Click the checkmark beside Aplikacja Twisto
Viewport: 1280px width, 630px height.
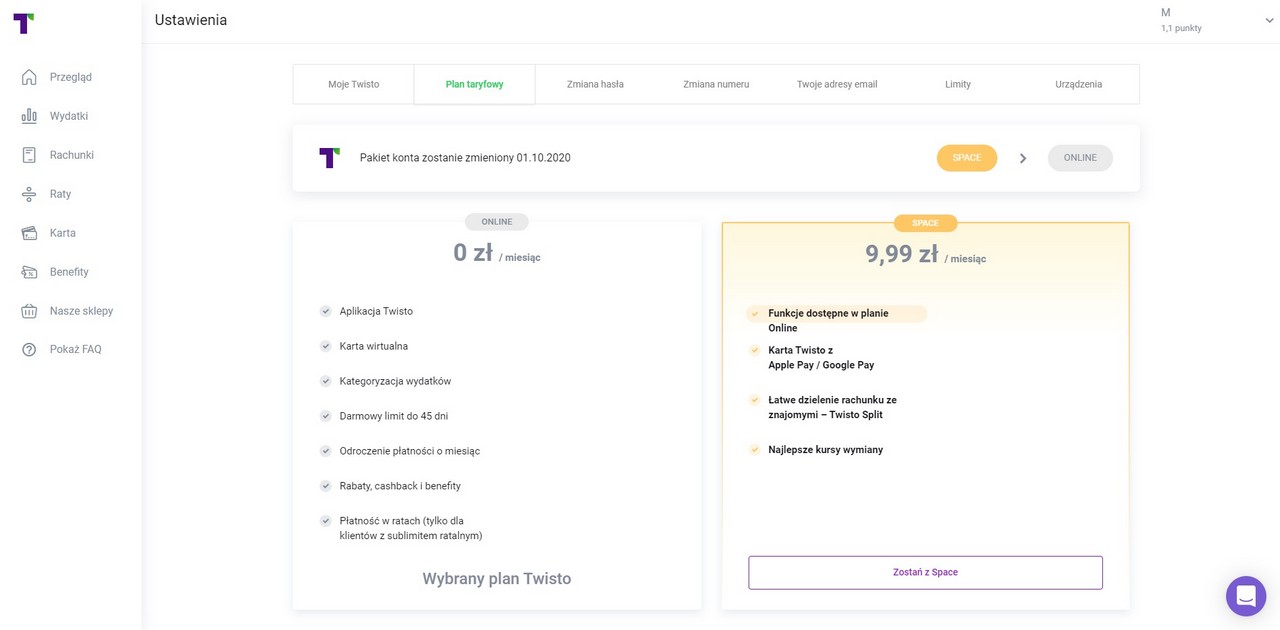coord(325,311)
